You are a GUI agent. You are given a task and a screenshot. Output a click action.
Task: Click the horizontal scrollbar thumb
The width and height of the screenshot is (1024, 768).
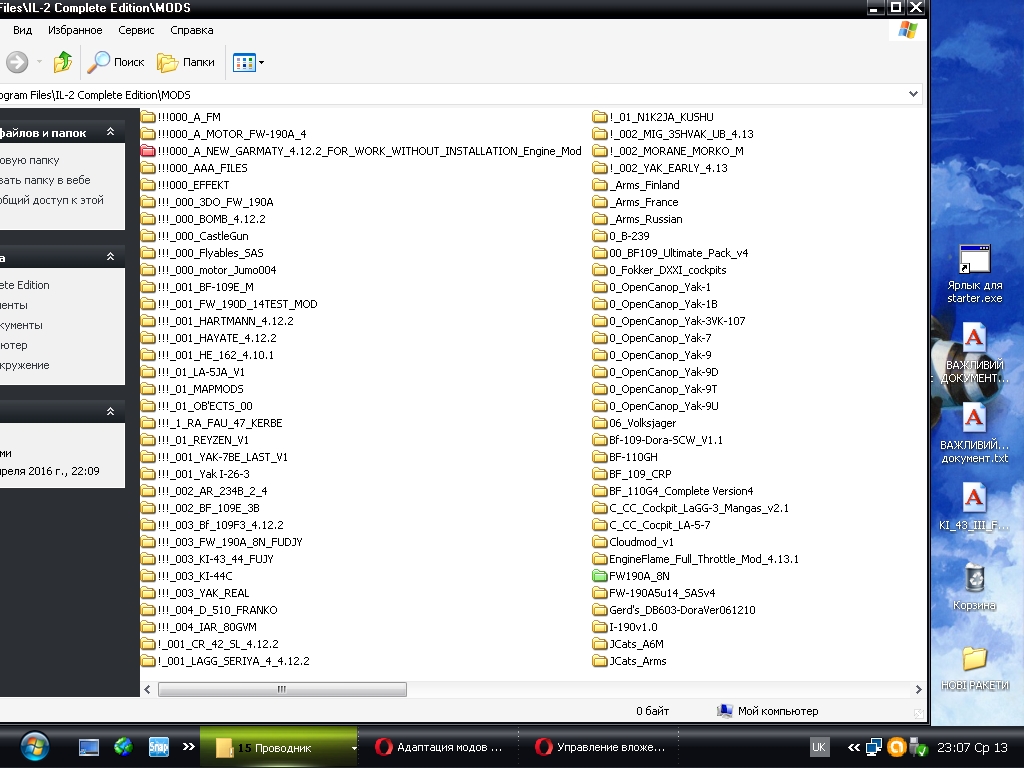pos(282,689)
